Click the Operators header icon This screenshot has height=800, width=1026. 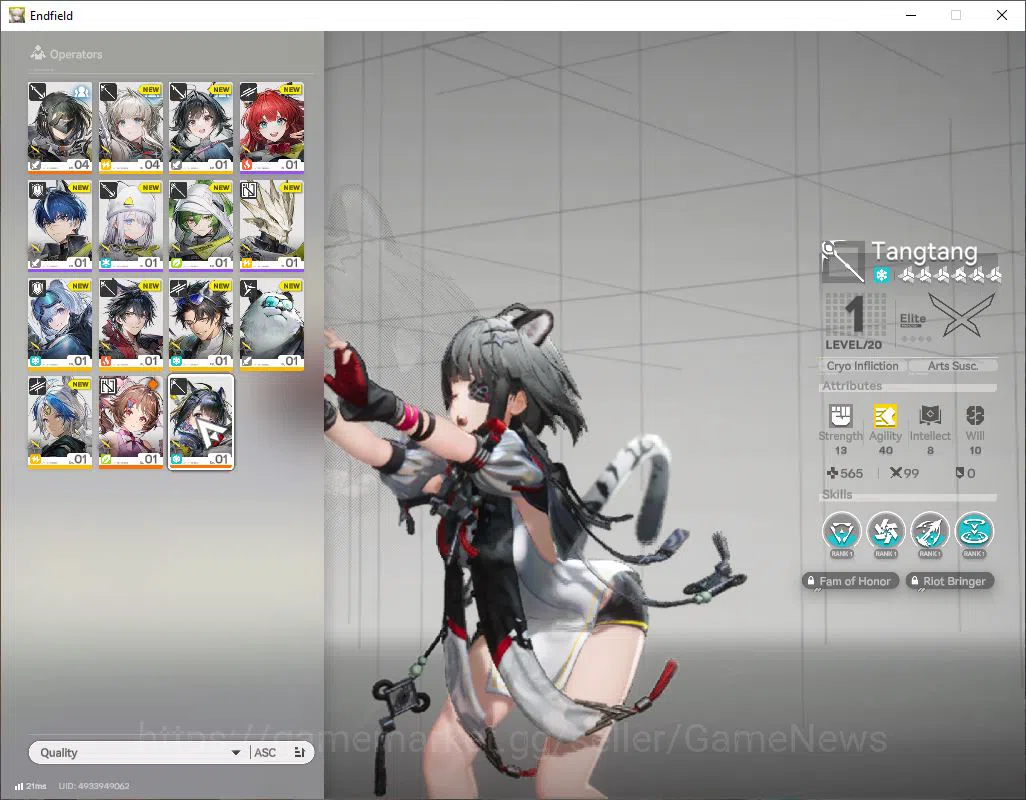pyautogui.click(x=38, y=53)
